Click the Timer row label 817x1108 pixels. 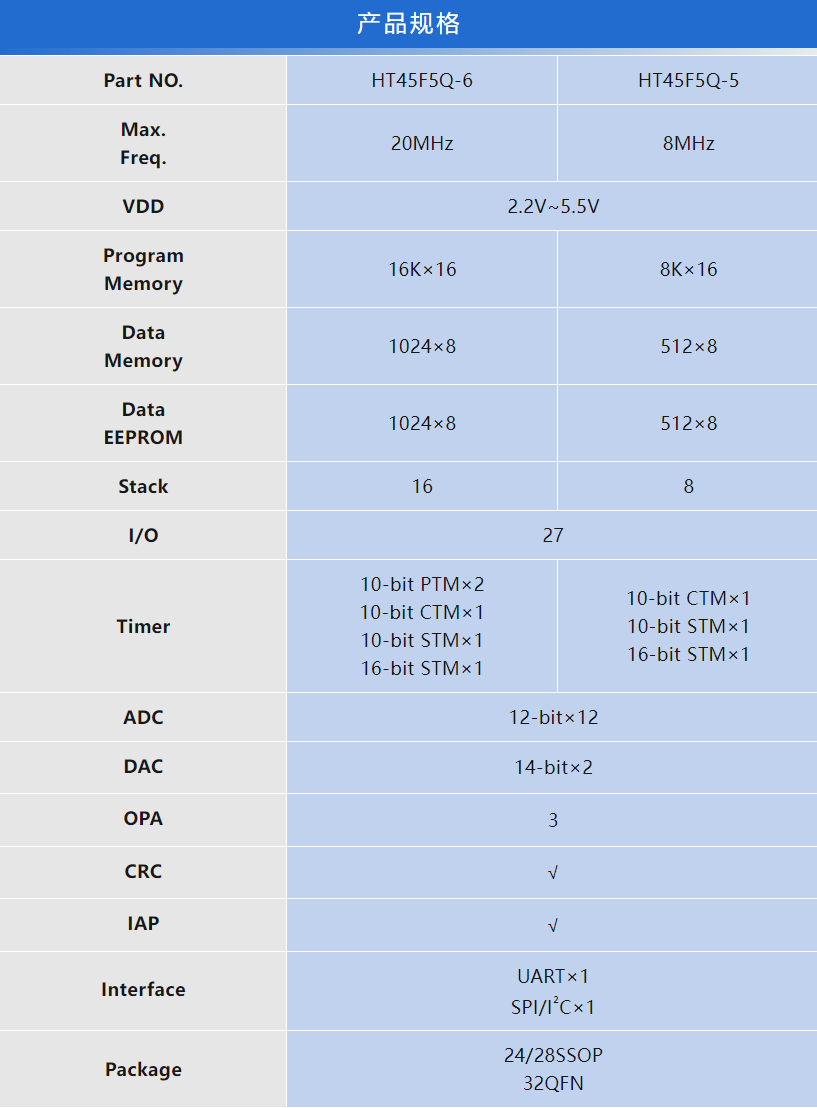pyautogui.click(x=143, y=627)
